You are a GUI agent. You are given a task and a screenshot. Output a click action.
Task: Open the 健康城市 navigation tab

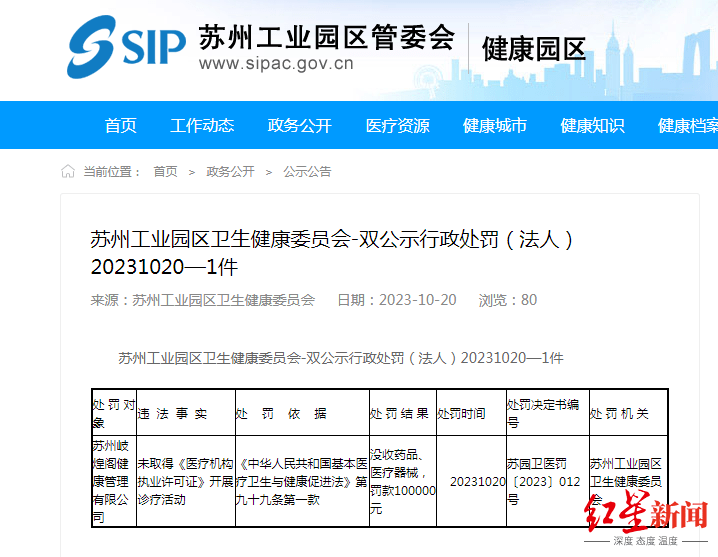click(495, 125)
